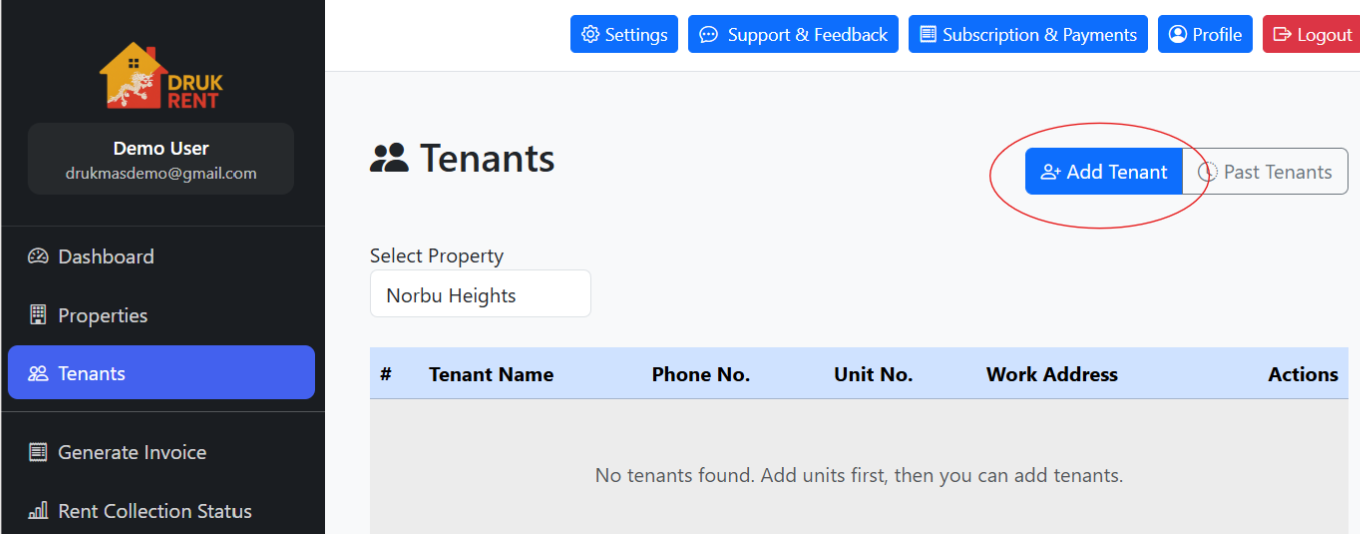Viewport: 1360px width, 534px height.
Task: Click the Support & Feedback chat icon
Action: click(708, 34)
